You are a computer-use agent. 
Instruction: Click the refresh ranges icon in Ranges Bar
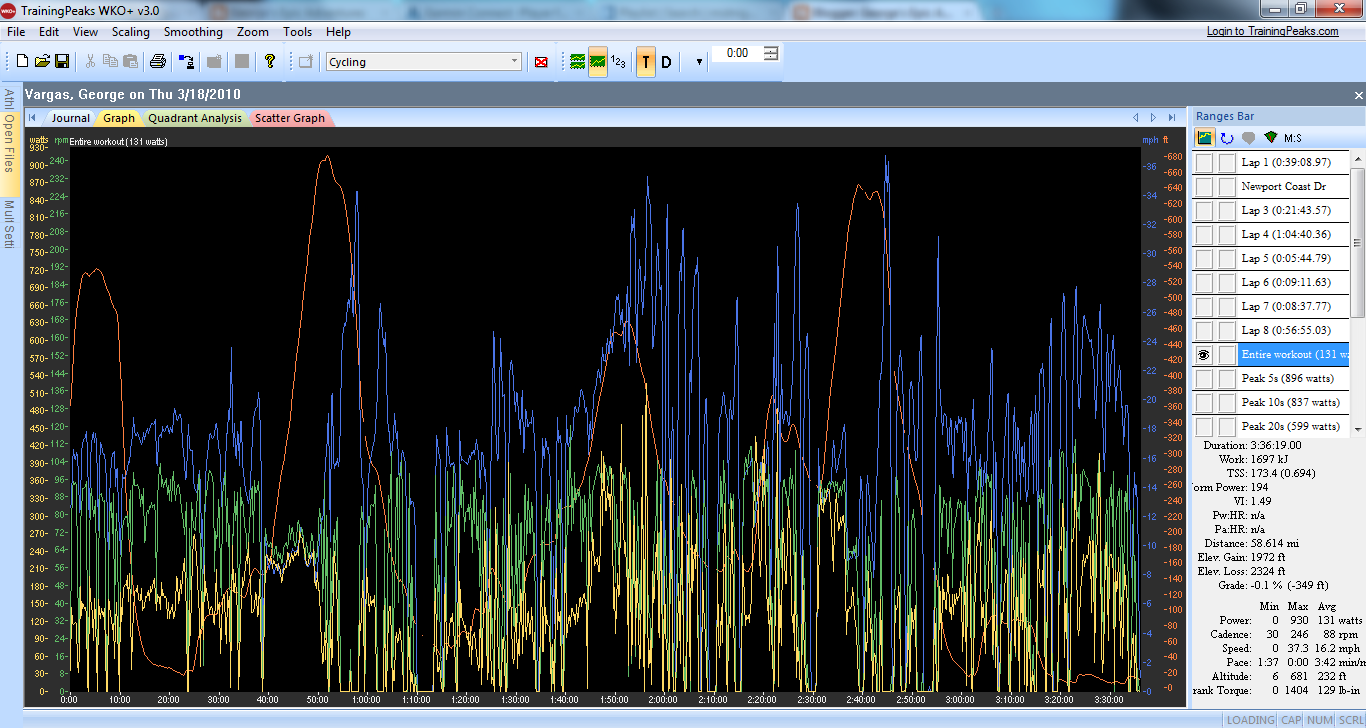coord(1226,138)
